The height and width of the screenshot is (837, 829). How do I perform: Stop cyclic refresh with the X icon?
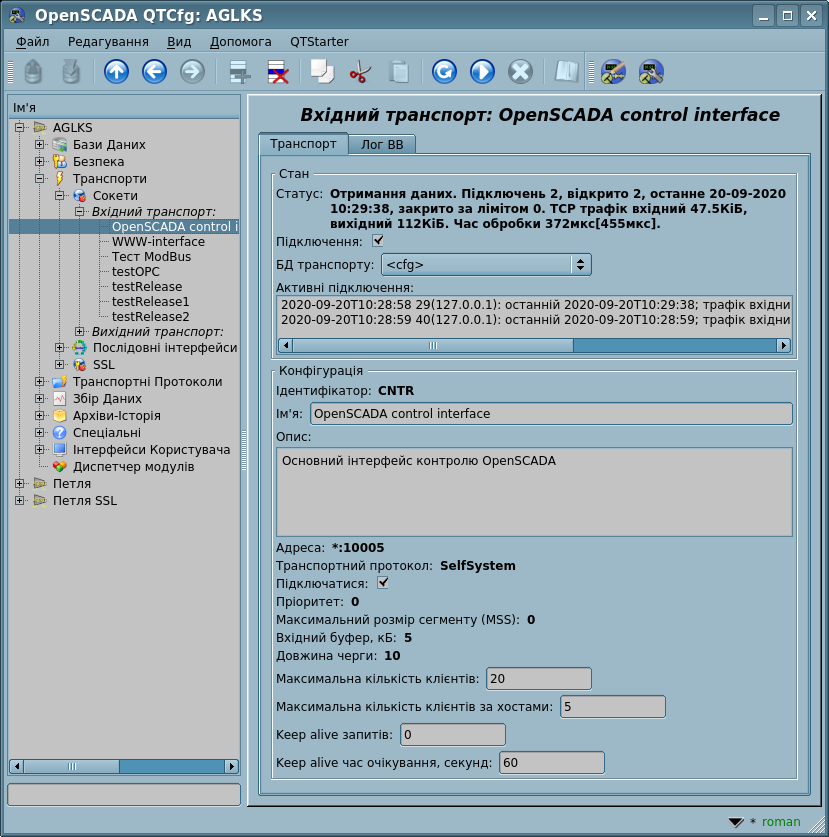(x=520, y=72)
